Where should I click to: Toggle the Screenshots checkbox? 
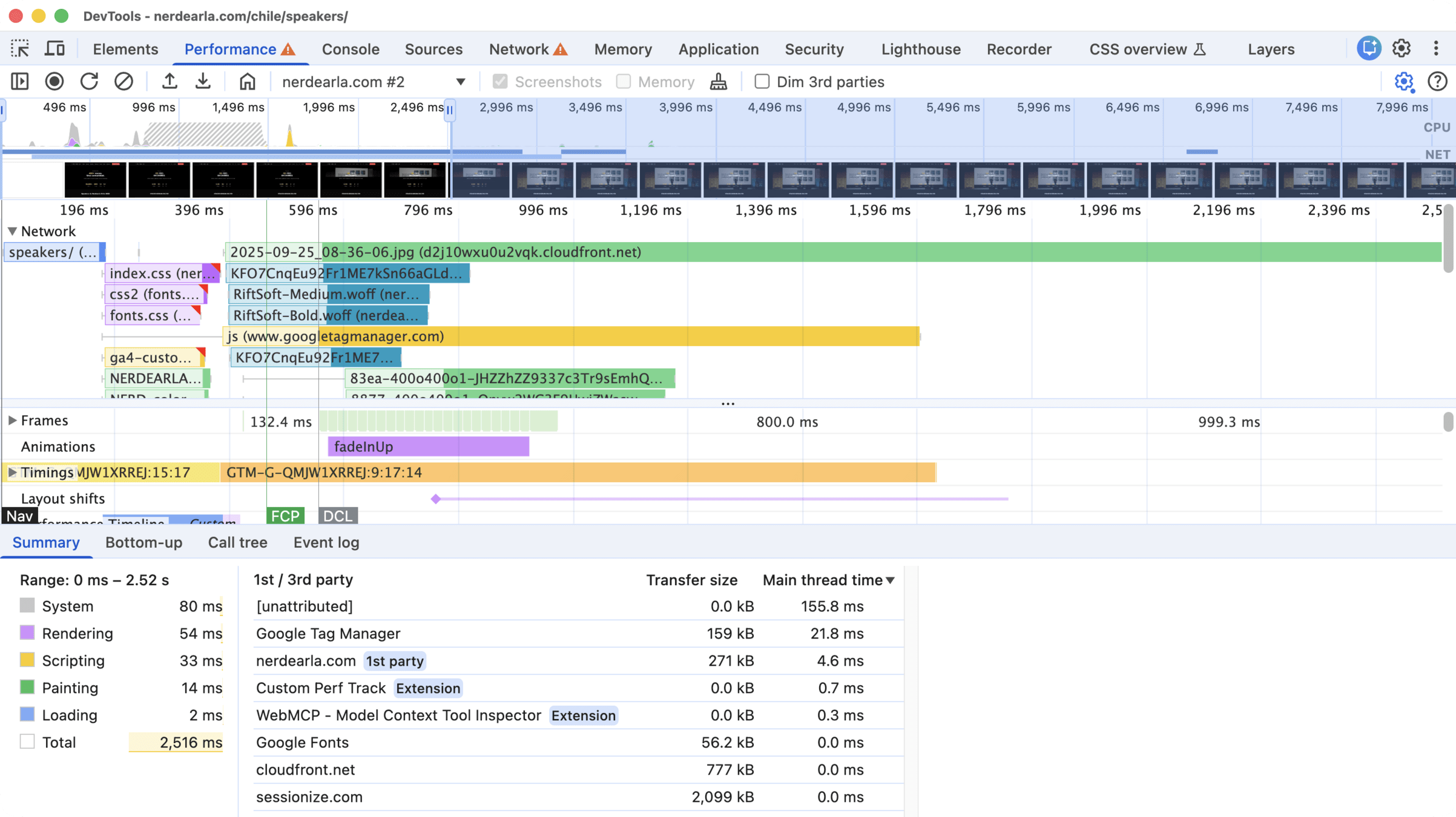click(x=500, y=82)
